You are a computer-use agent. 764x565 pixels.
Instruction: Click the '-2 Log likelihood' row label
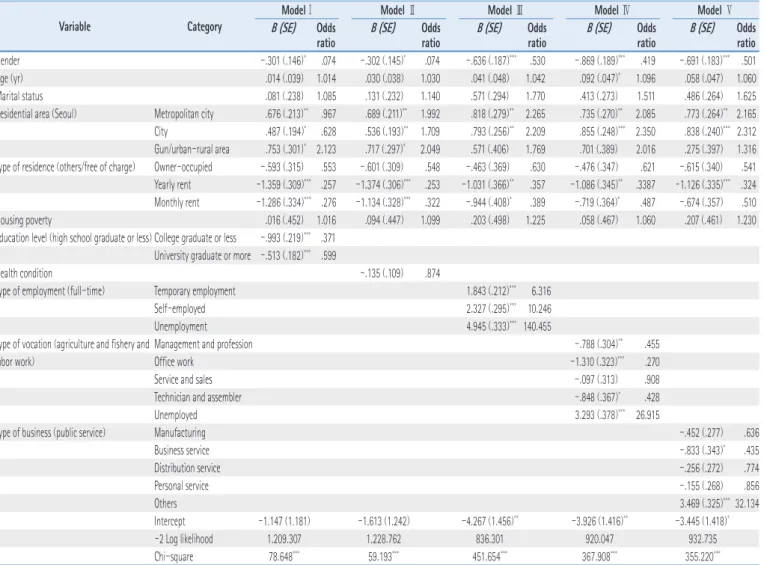click(183, 539)
